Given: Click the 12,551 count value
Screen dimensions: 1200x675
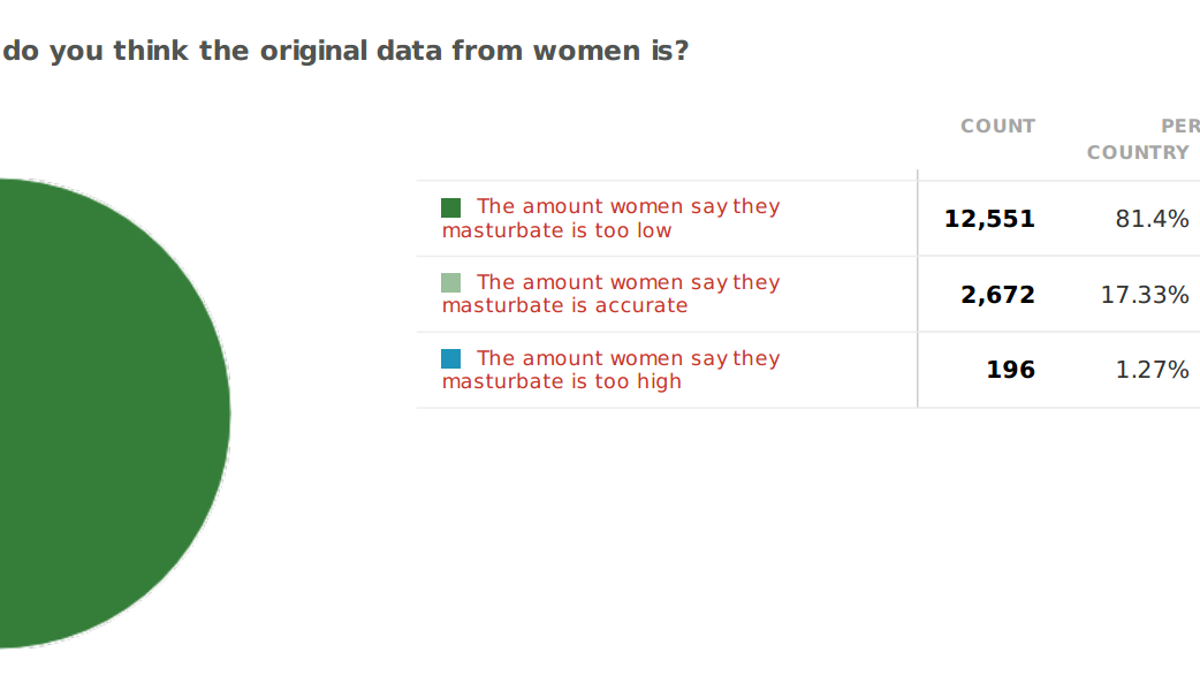Looking at the screenshot, I should point(989,218).
